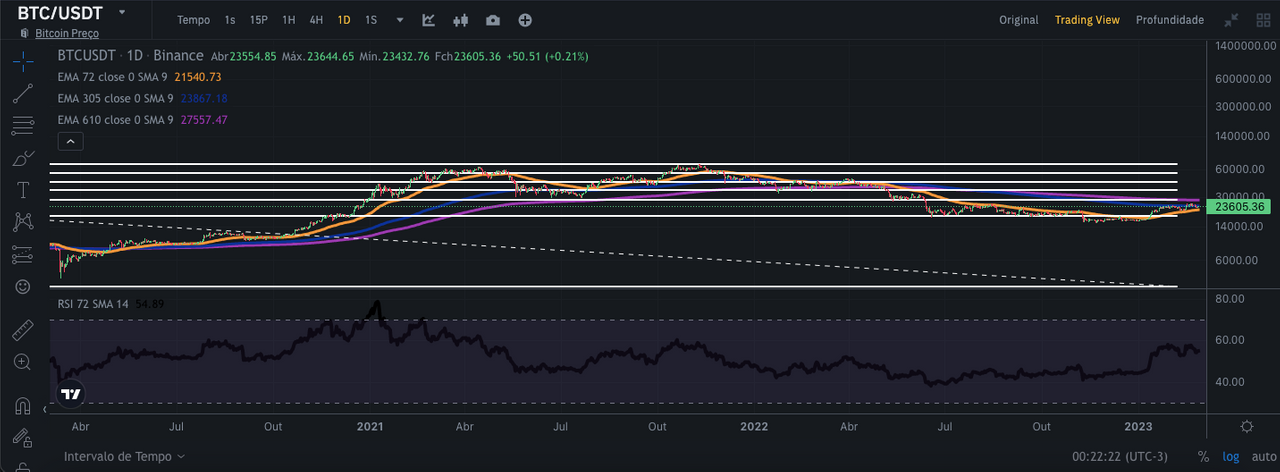Click the BTCUSDT 1D Binance title
The width and height of the screenshot is (1280, 472).
(130, 56)
